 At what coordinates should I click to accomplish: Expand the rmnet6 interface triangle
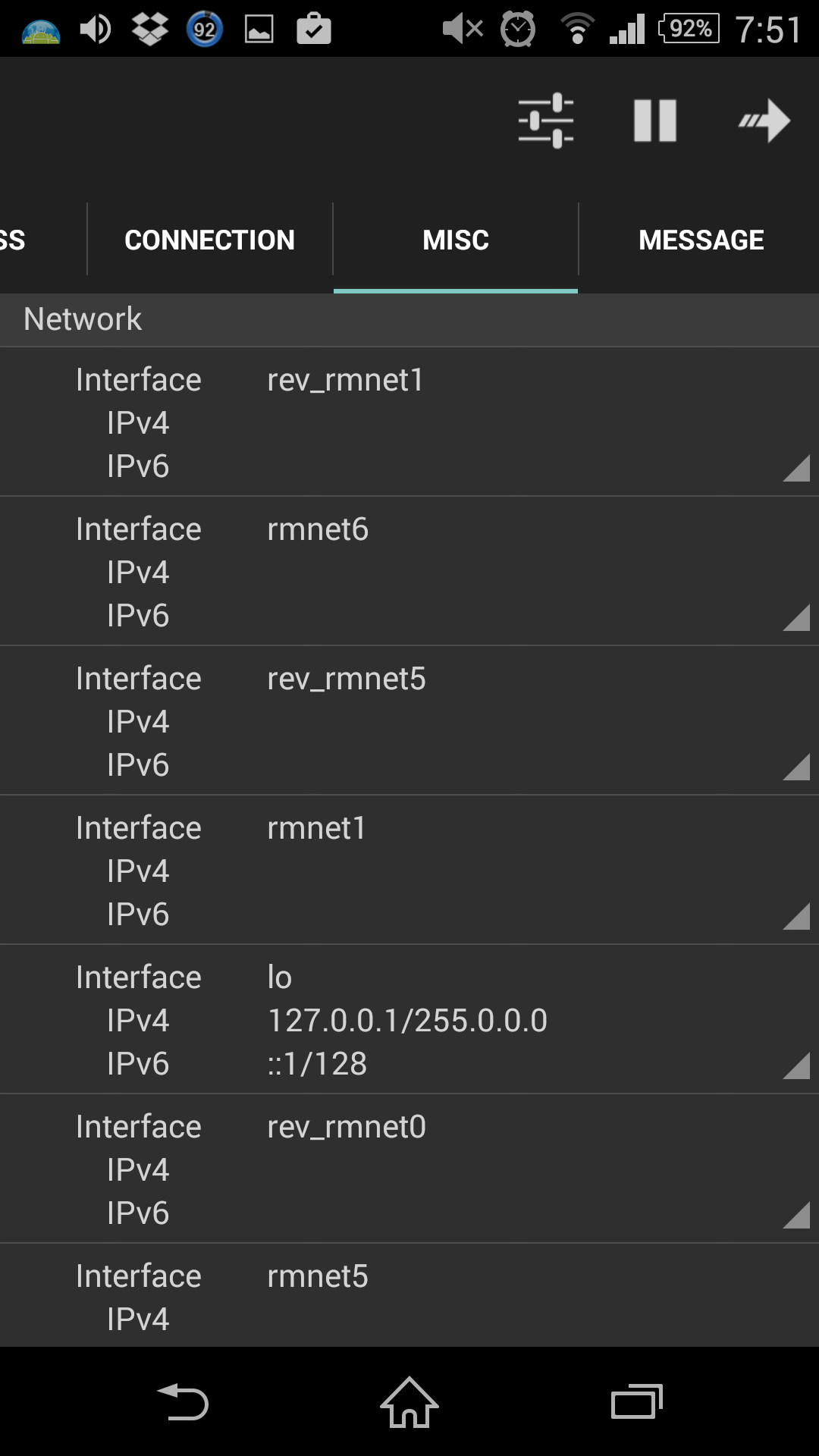(x=796, y=617)
